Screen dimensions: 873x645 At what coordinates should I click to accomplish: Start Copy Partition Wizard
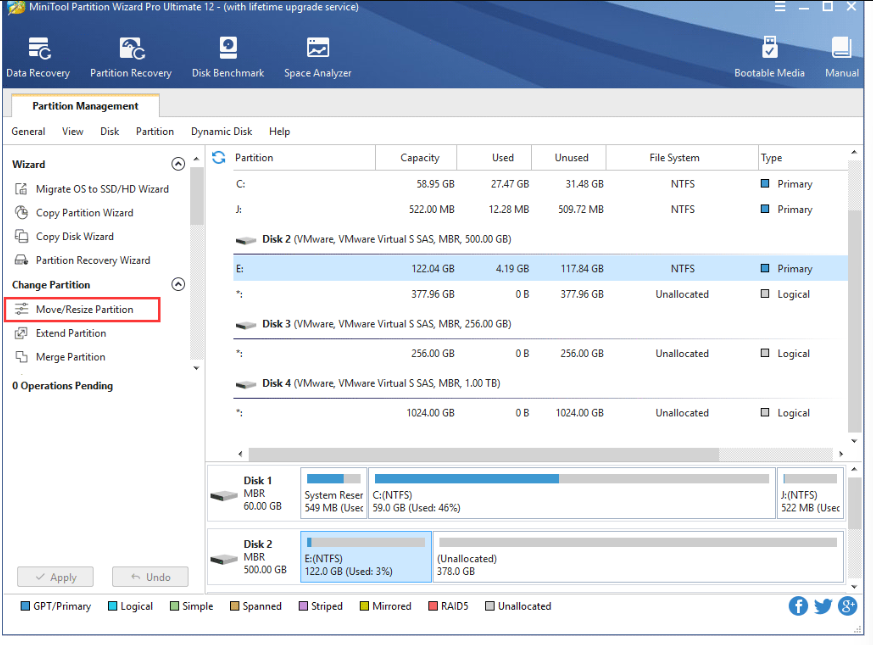coord(74,213)
